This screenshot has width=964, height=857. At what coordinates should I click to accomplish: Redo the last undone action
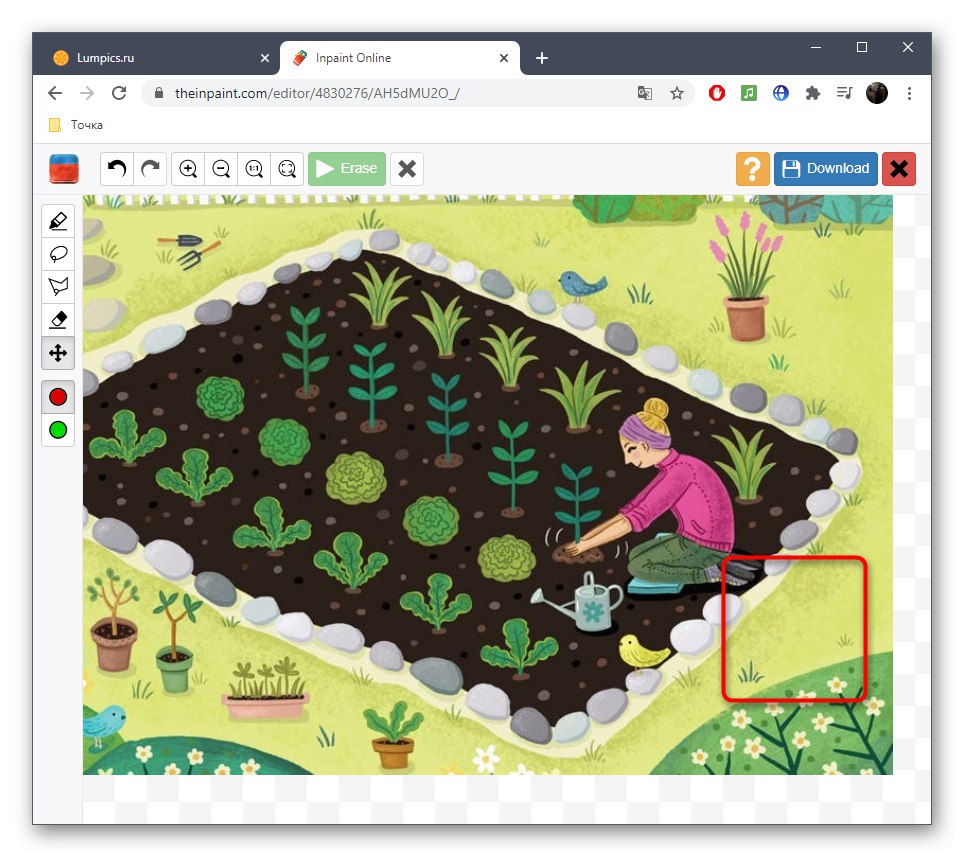150,168
